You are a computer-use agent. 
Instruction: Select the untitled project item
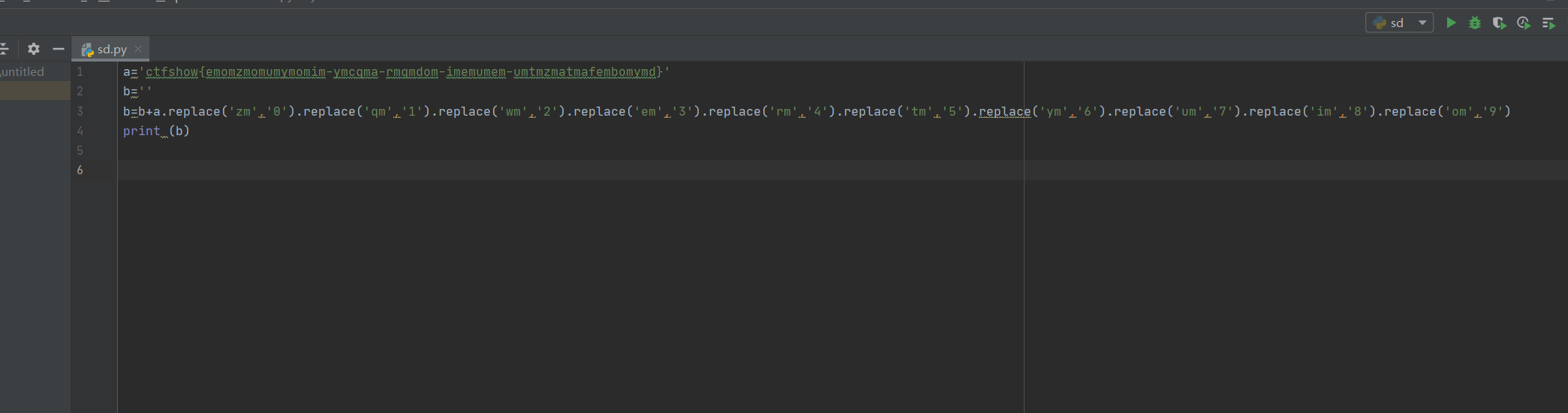click(x=23, y=71)
